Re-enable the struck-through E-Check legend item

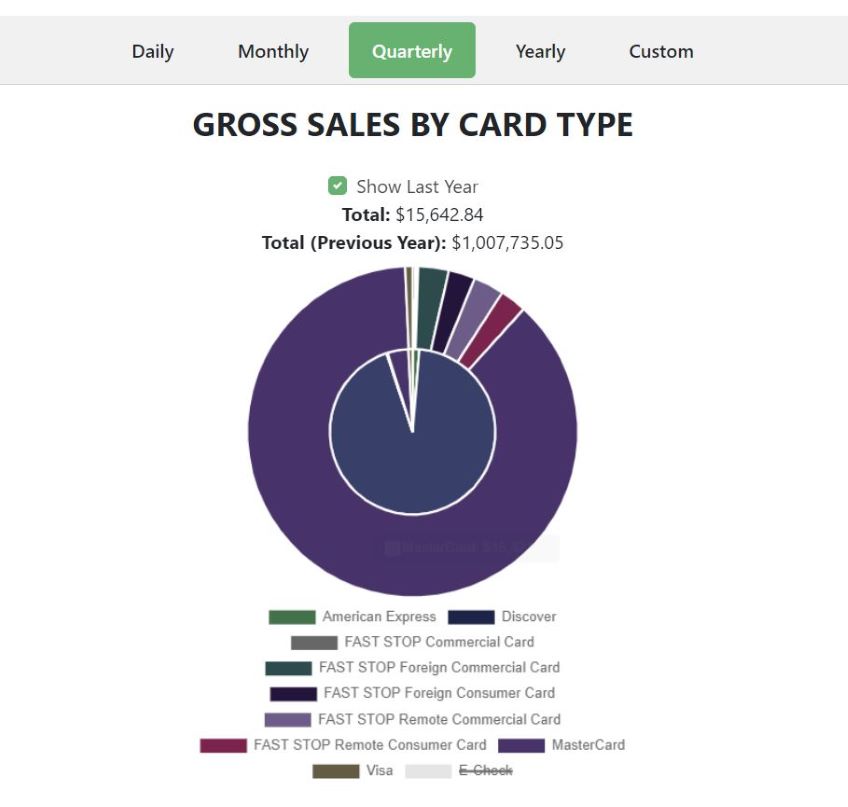click(485, 771)
